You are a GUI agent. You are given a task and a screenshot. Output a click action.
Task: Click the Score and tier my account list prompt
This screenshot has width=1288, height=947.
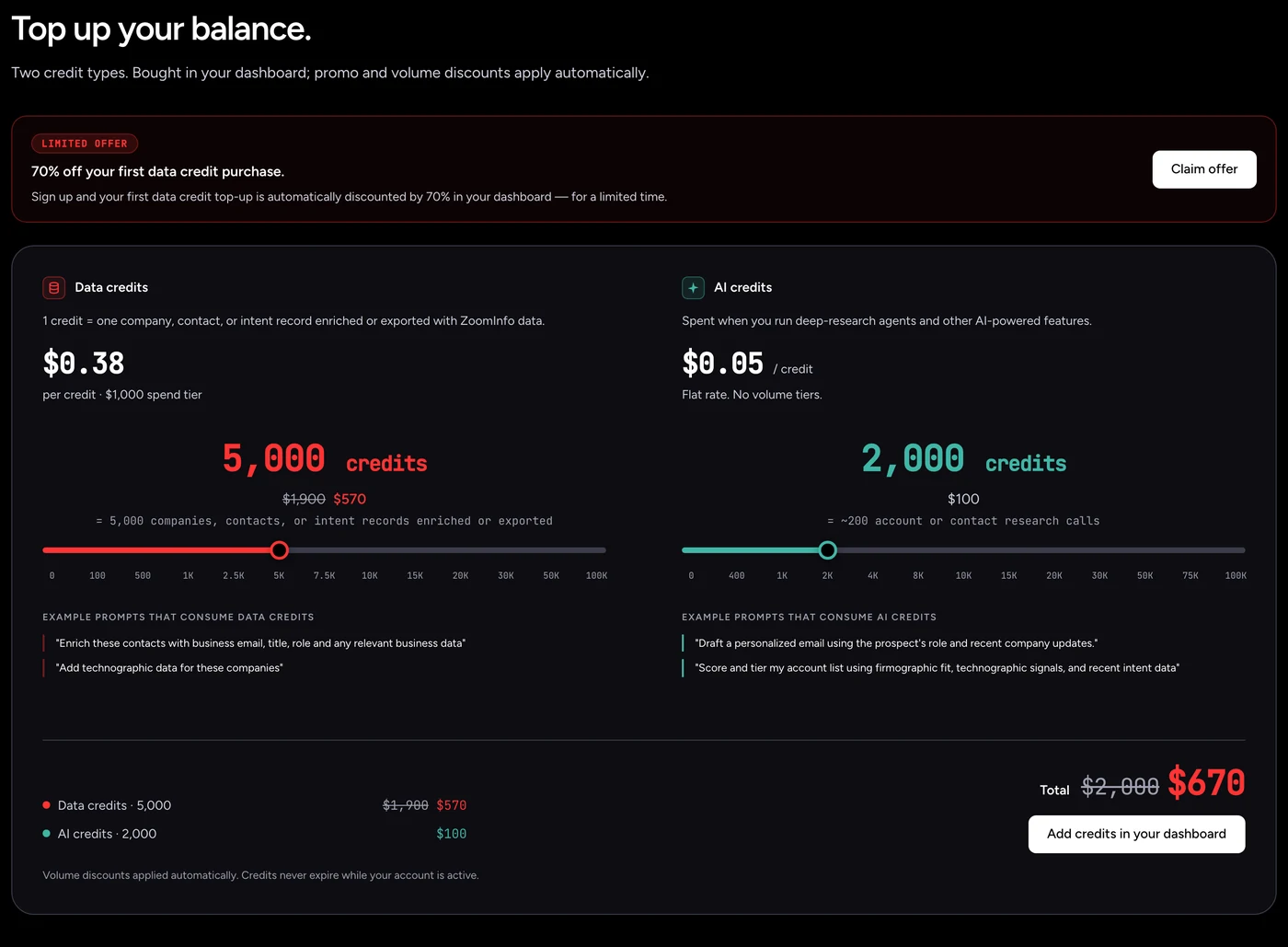tap(937, 668)
